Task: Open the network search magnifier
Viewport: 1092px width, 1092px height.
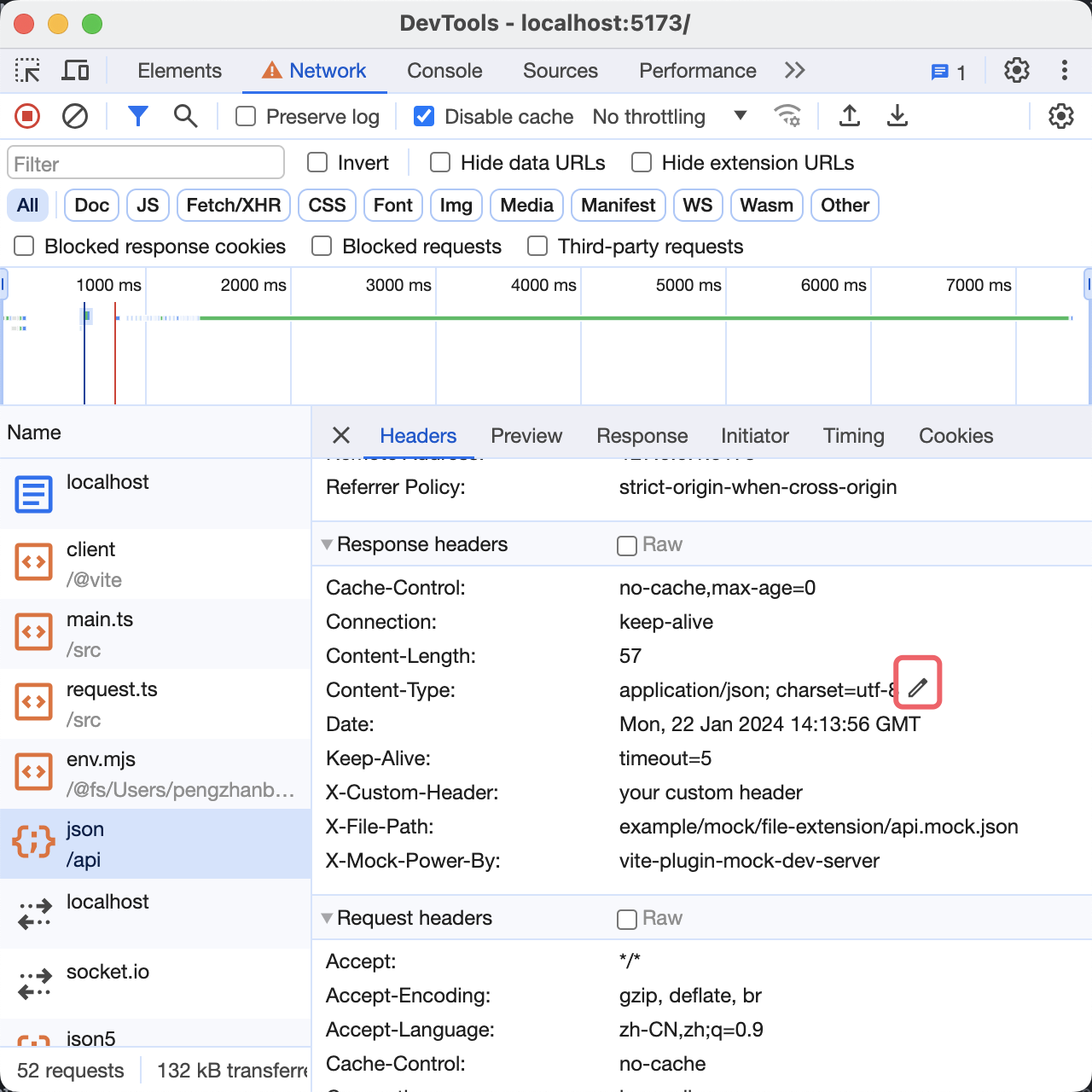Action: 185,116
